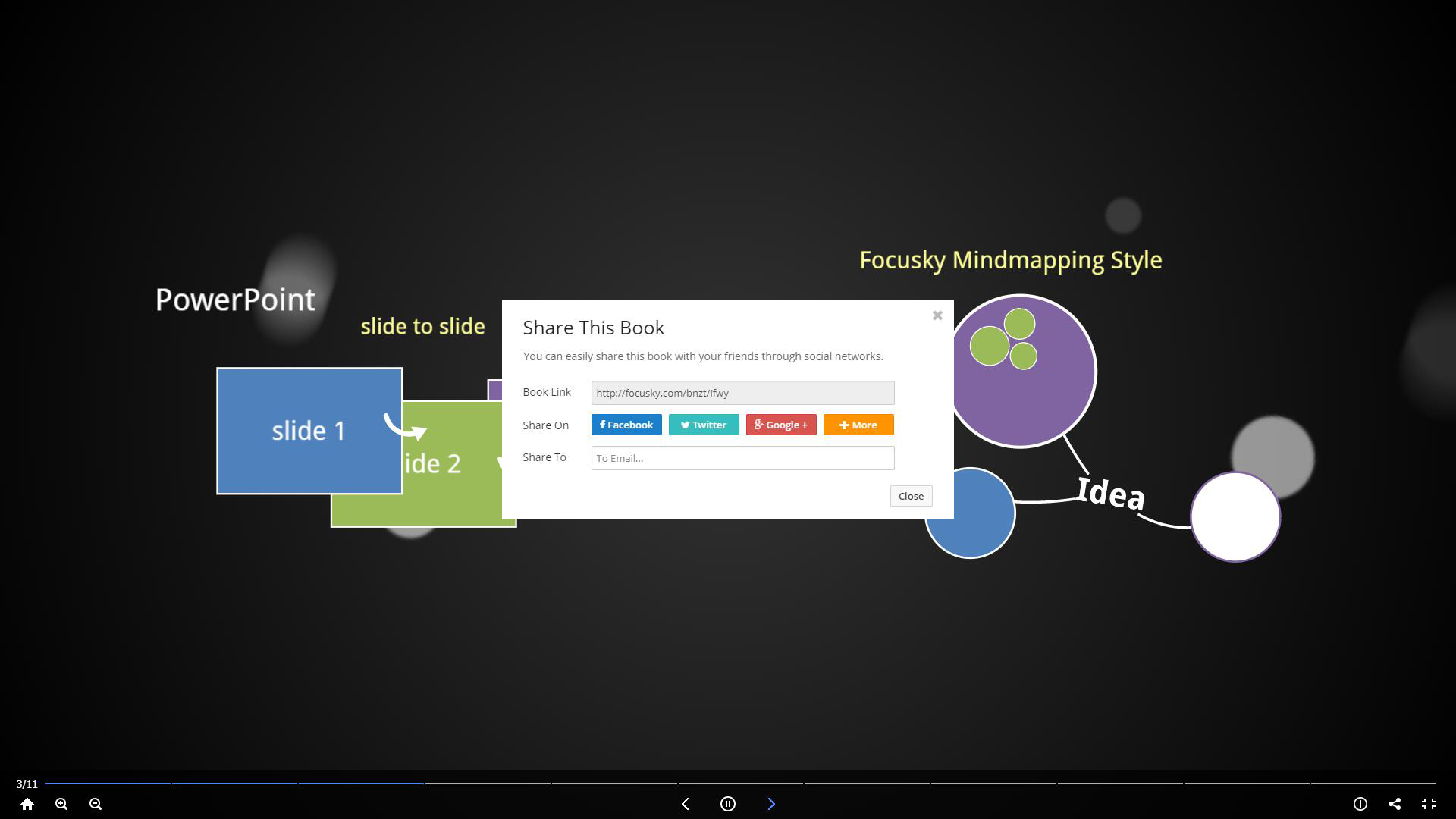Zoom out of the presentation

coord(96,804)
